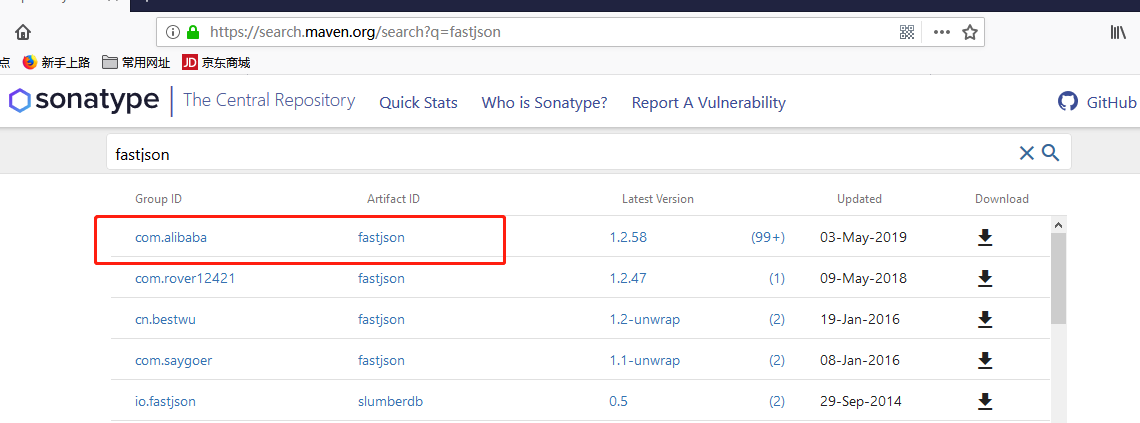Image resolution: width=1140 pixels, height=423 pixels.
Task: Bookmark this page with the star icon
Action: pos(969,32)
